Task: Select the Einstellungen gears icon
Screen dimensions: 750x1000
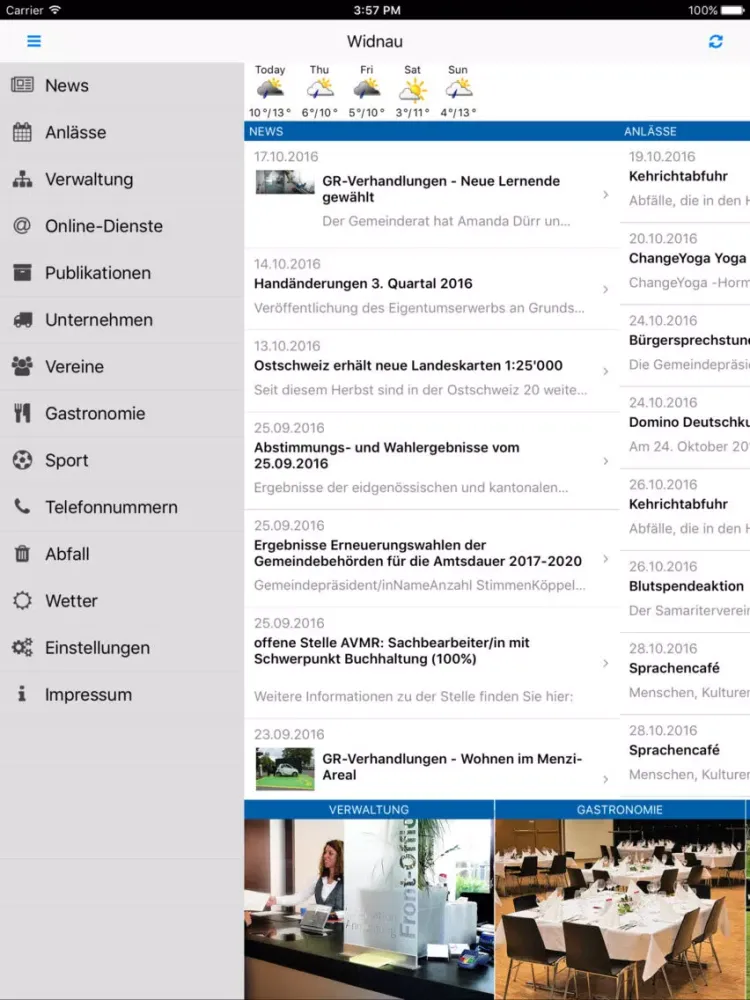Action: coord(22,647)
